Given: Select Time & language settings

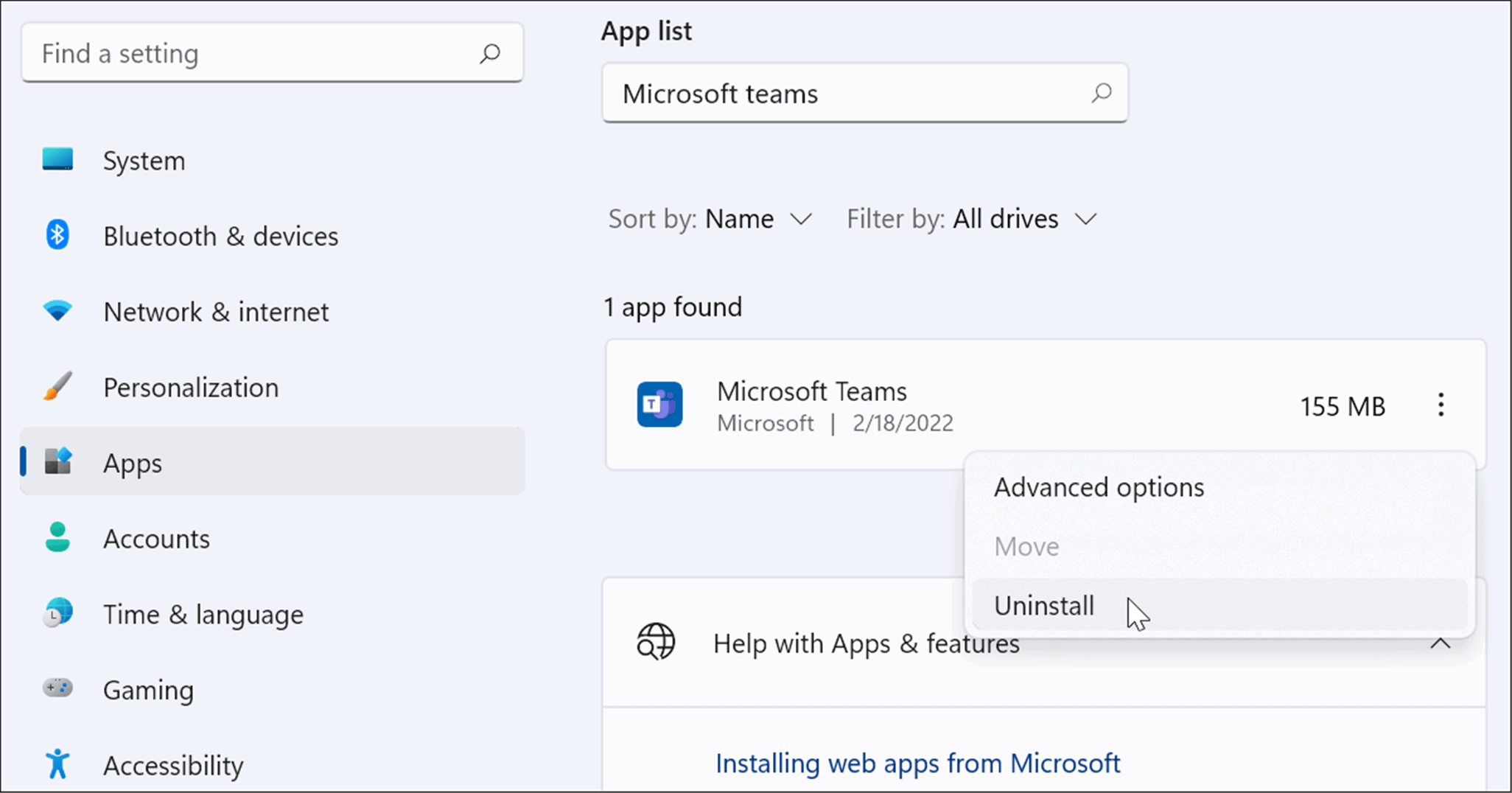Looking at the screenshot, I should point(56,613).
